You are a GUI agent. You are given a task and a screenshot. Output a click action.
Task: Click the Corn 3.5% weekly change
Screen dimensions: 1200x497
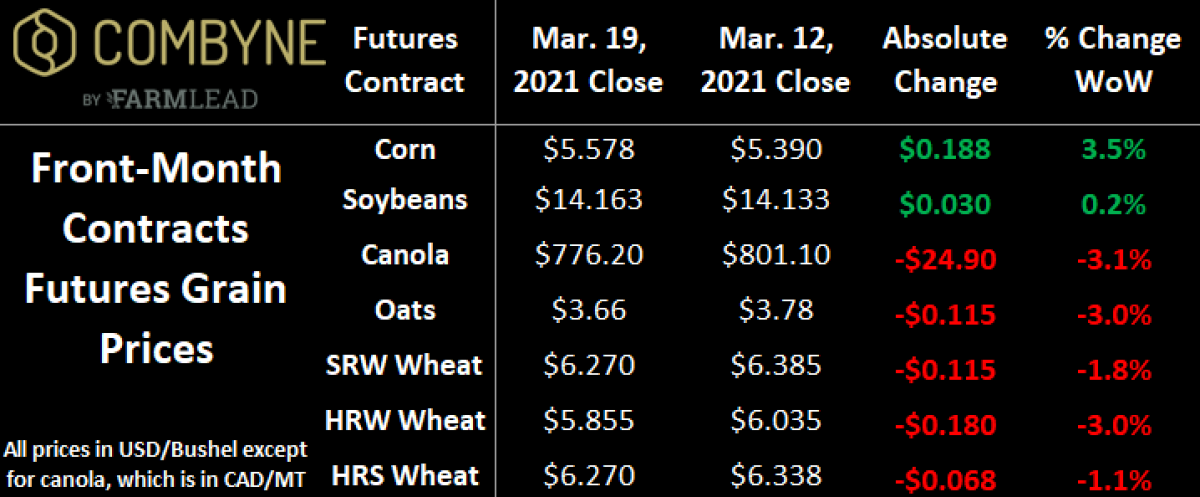(1112, 150)
